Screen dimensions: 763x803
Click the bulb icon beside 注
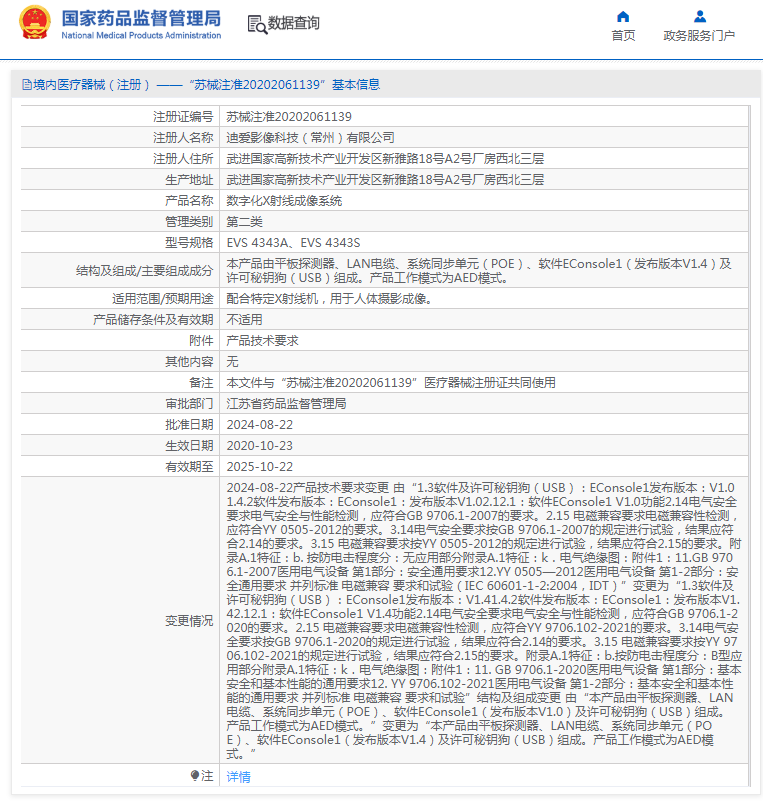click(195, 775)
